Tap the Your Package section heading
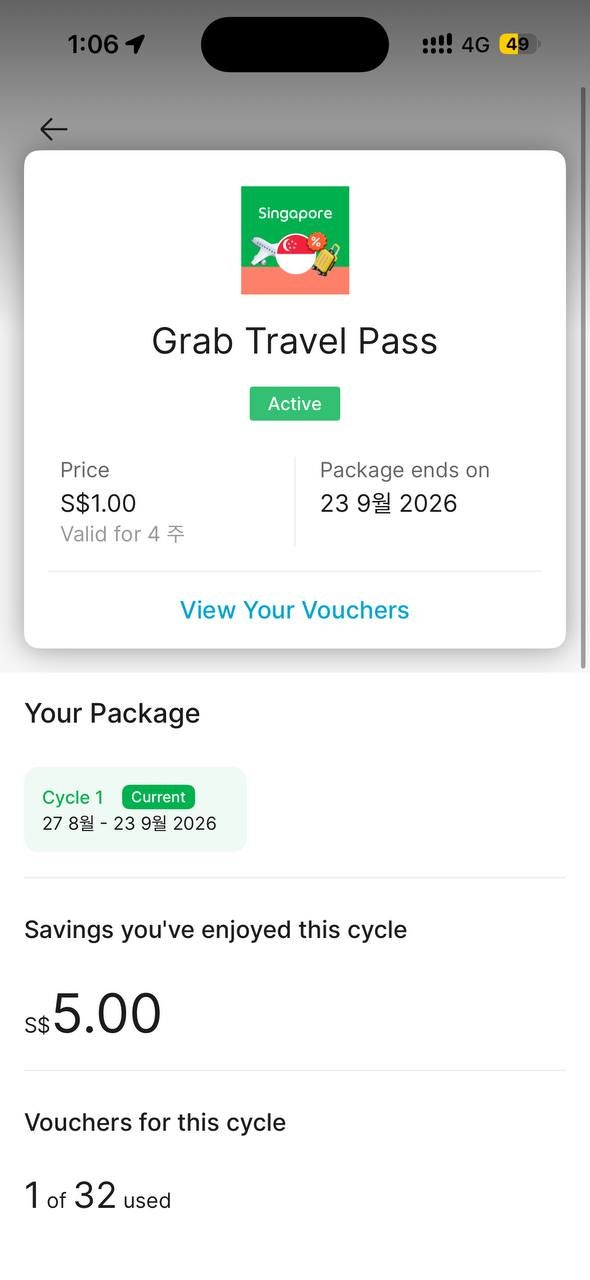Viewport: 590px width, 1280px height. point(112,713)
